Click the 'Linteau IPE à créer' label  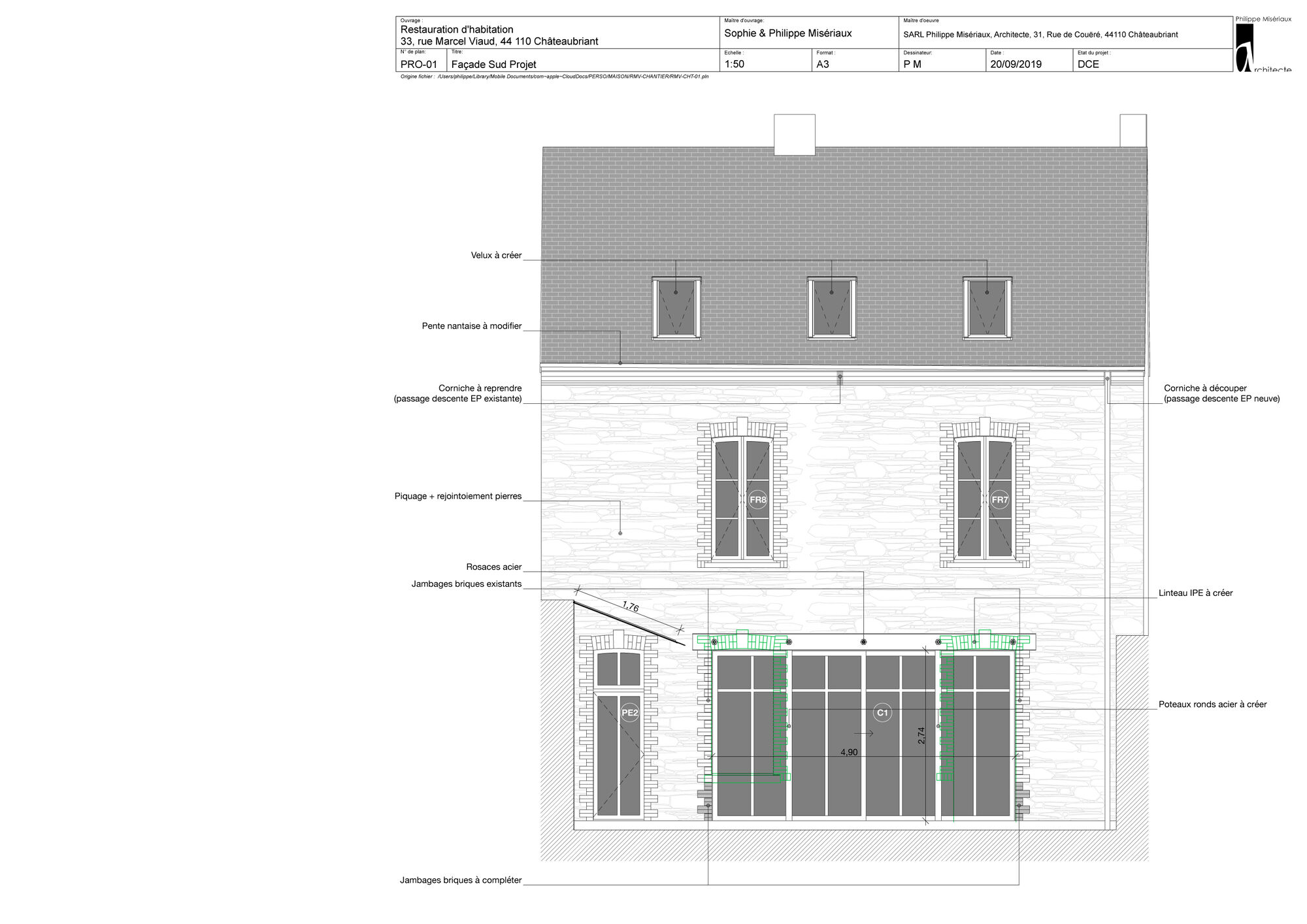(x=1195, y=593)
